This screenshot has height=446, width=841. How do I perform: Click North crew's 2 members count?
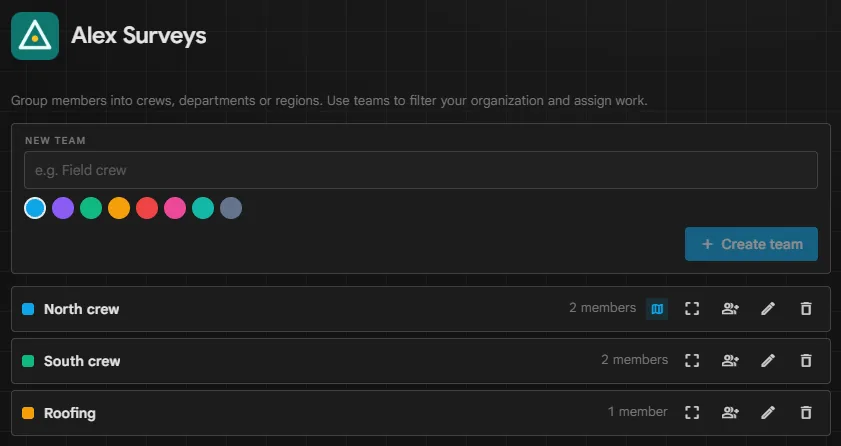pos(602,308)
